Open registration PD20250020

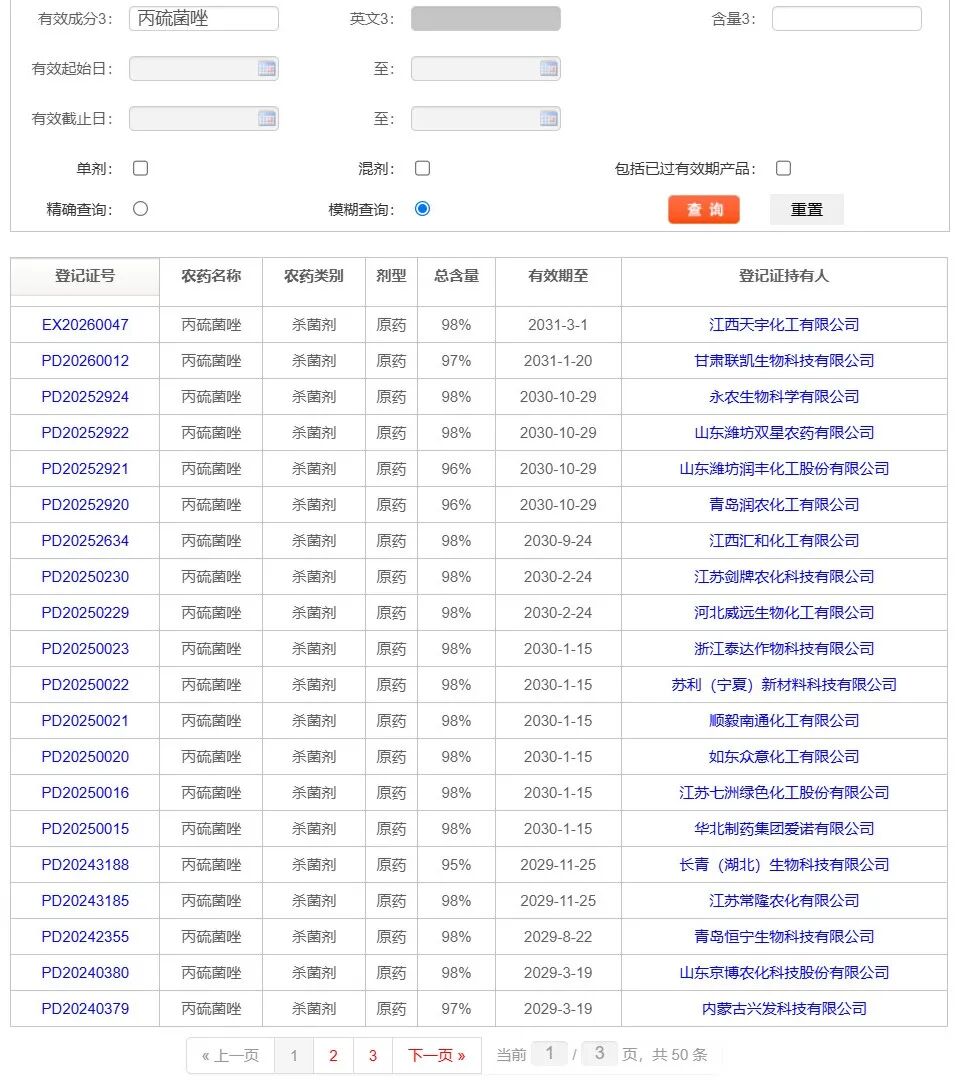[85, 756]
